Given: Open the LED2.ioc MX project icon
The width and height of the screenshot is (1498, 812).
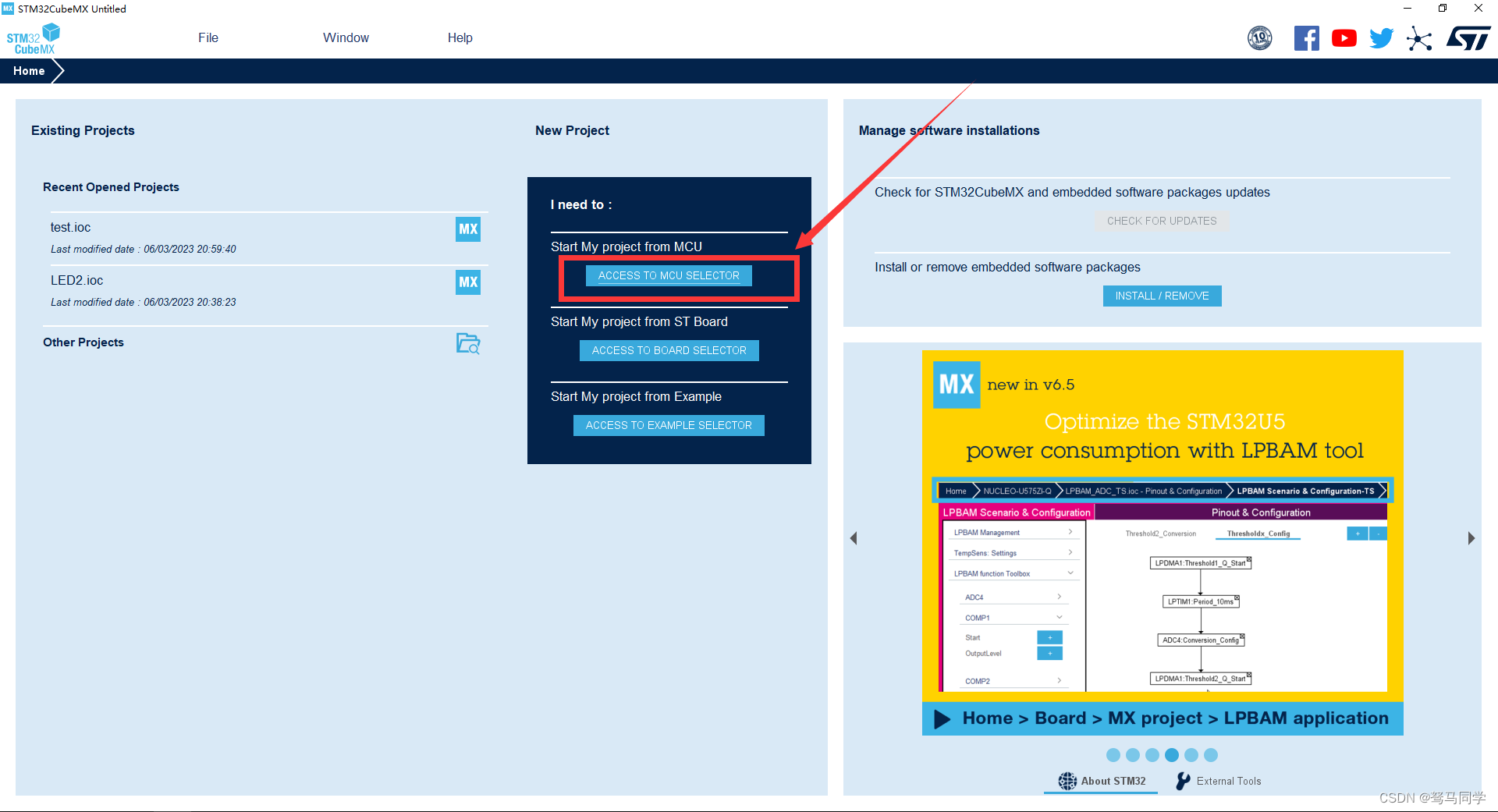Looking at the screenshot, I should [468, 282].
